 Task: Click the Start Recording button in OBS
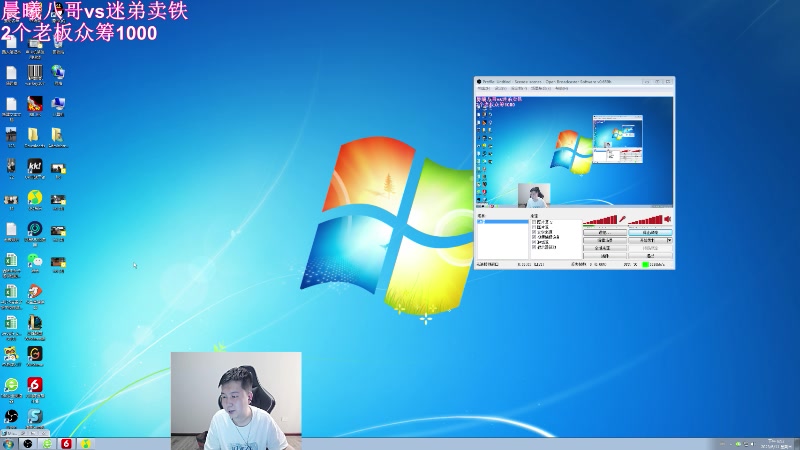point(647,240)
